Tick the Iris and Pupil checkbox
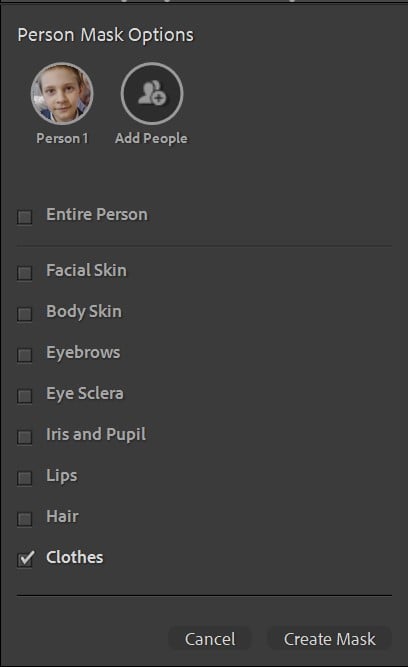The image size is (408, 667). pos(25,437)
